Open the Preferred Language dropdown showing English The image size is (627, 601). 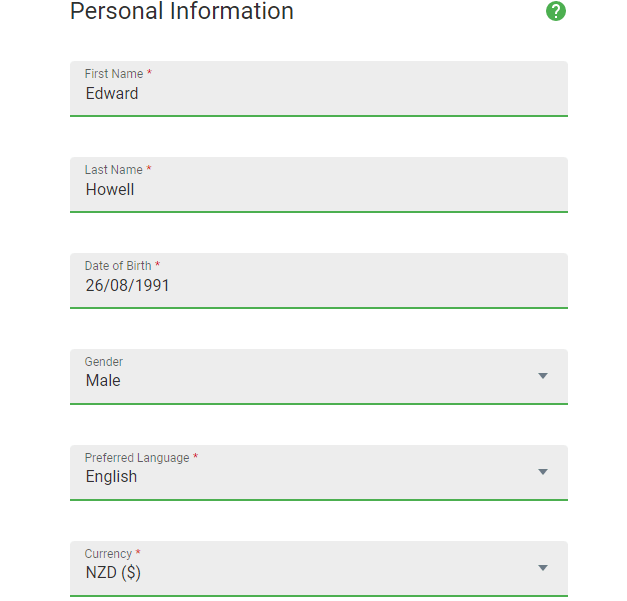click(x=319, y=473)
